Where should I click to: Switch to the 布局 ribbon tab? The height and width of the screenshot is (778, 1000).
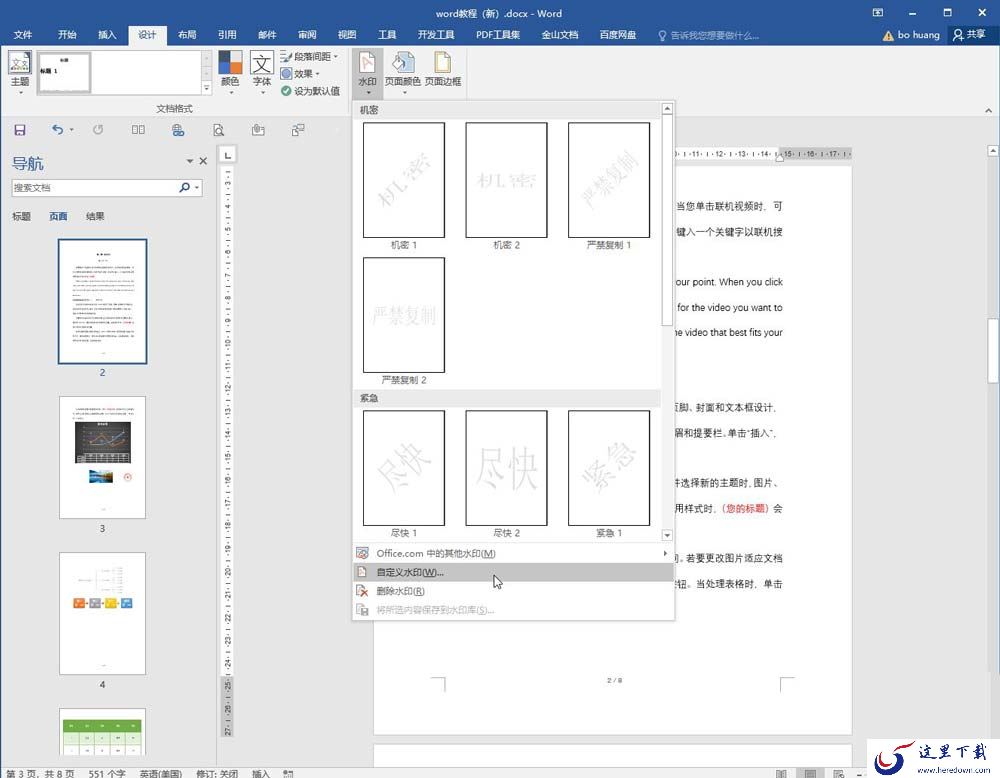(x=187, y=34)
